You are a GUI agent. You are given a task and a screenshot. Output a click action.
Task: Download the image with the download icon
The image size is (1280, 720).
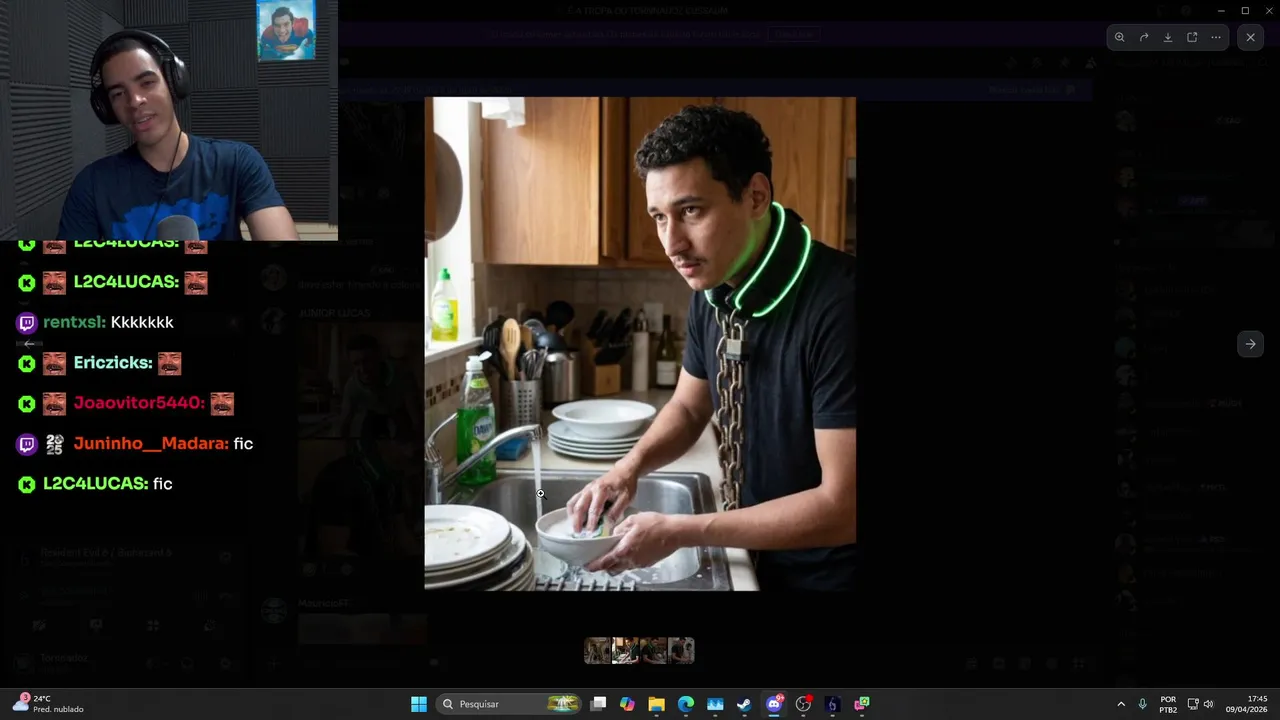coord(1168,37)
